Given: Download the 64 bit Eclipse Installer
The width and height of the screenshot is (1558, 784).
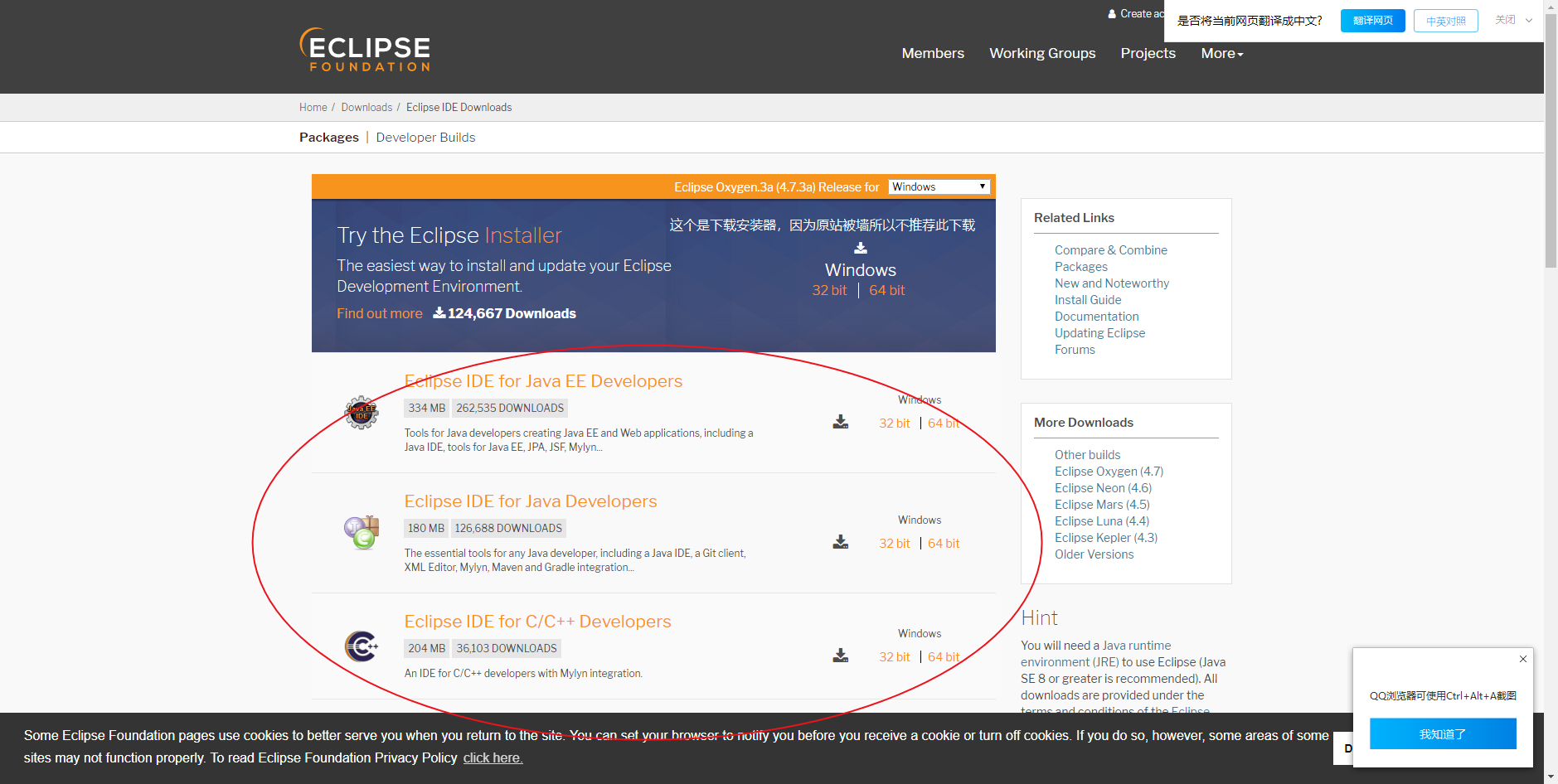Looking at the screenshot, I should 887,290.
